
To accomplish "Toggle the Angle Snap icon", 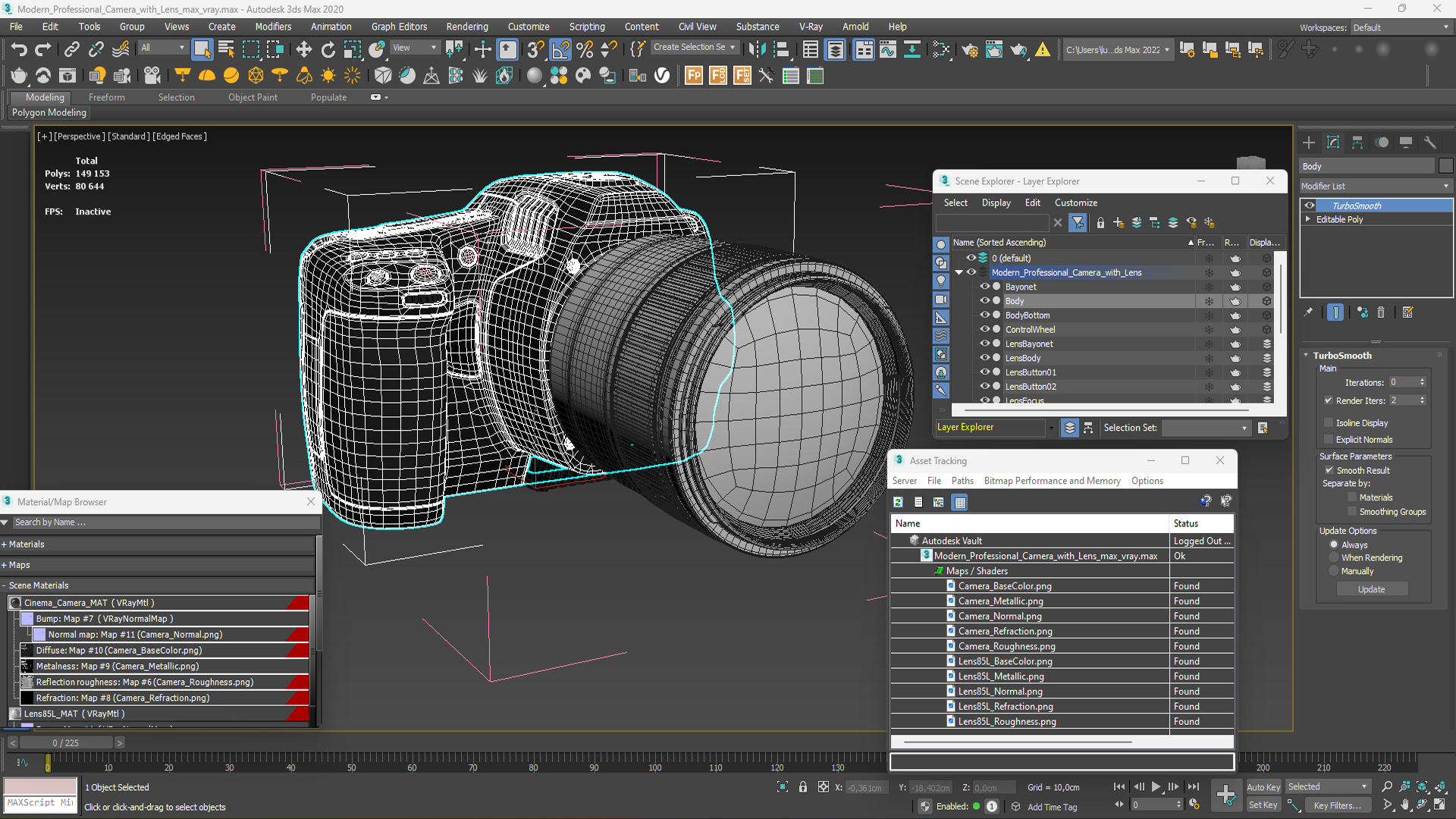I will tap(560, 50).
